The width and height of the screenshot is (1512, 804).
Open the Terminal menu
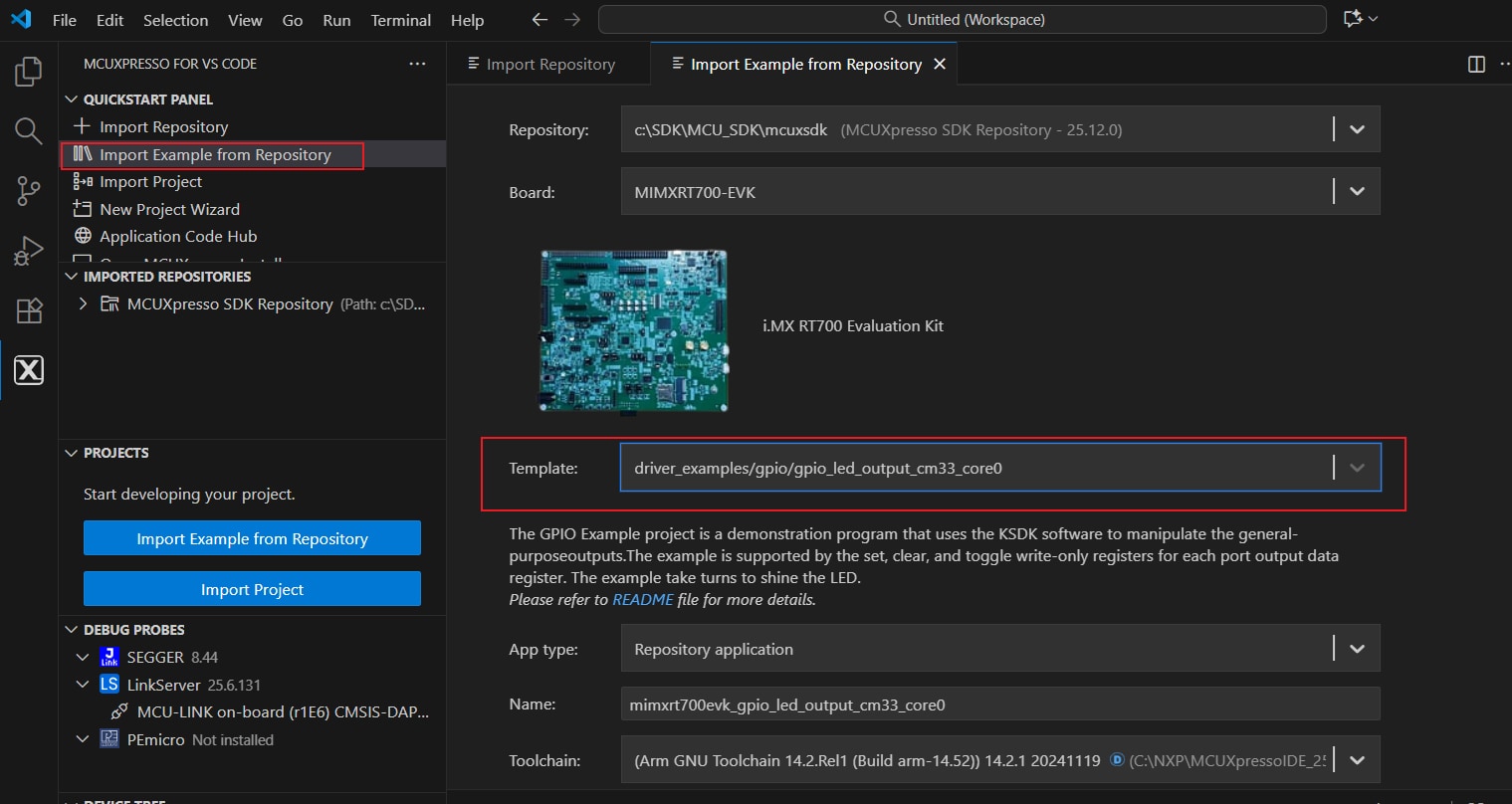click(400, 20)
